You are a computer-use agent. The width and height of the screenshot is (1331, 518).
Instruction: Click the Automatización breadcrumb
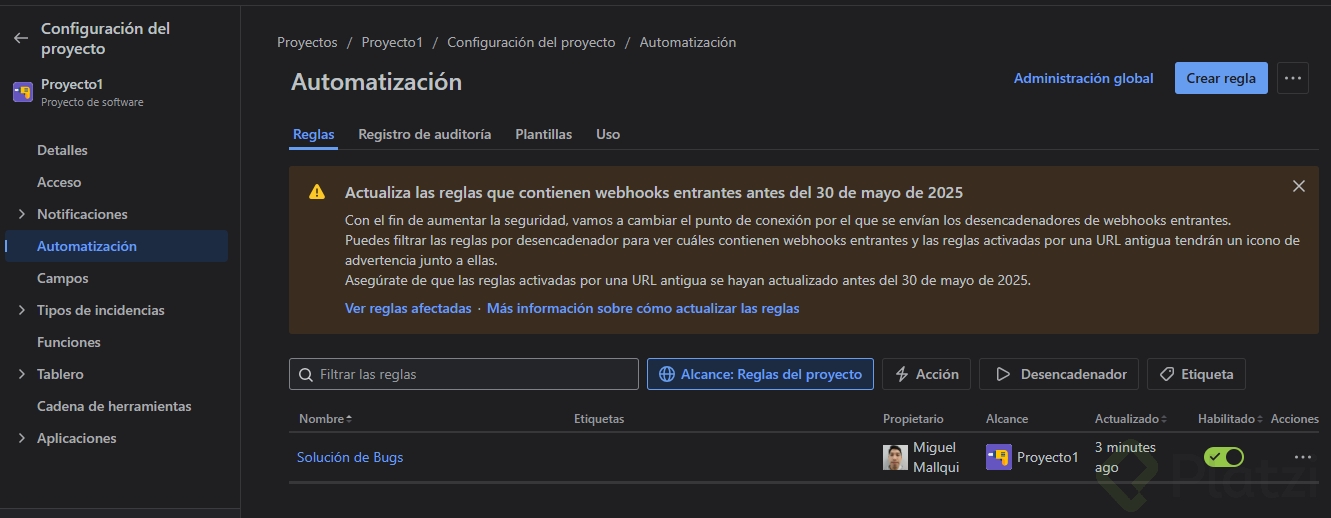click(x=688, y=42)
